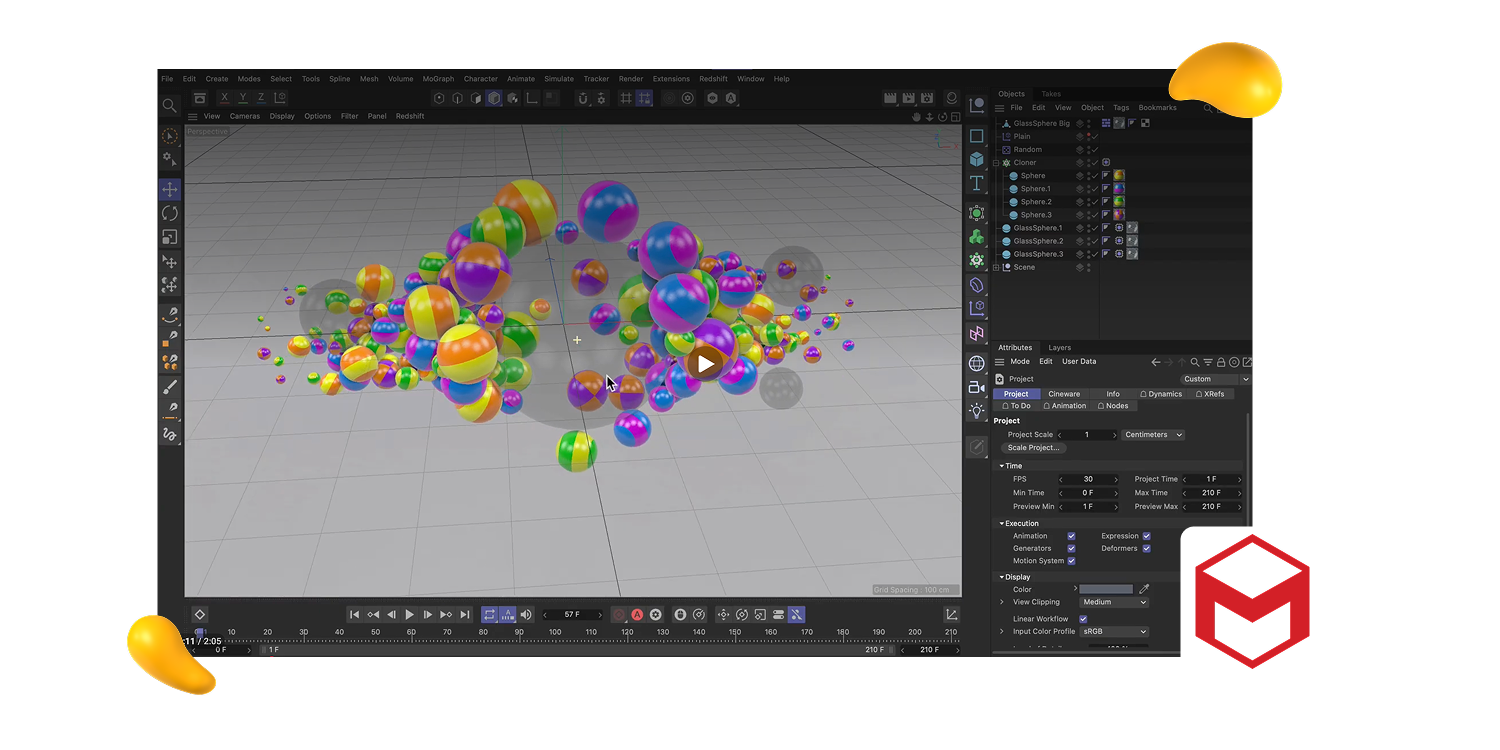
Task: Choose the live selection tool icon
Action: pos(169,137)
